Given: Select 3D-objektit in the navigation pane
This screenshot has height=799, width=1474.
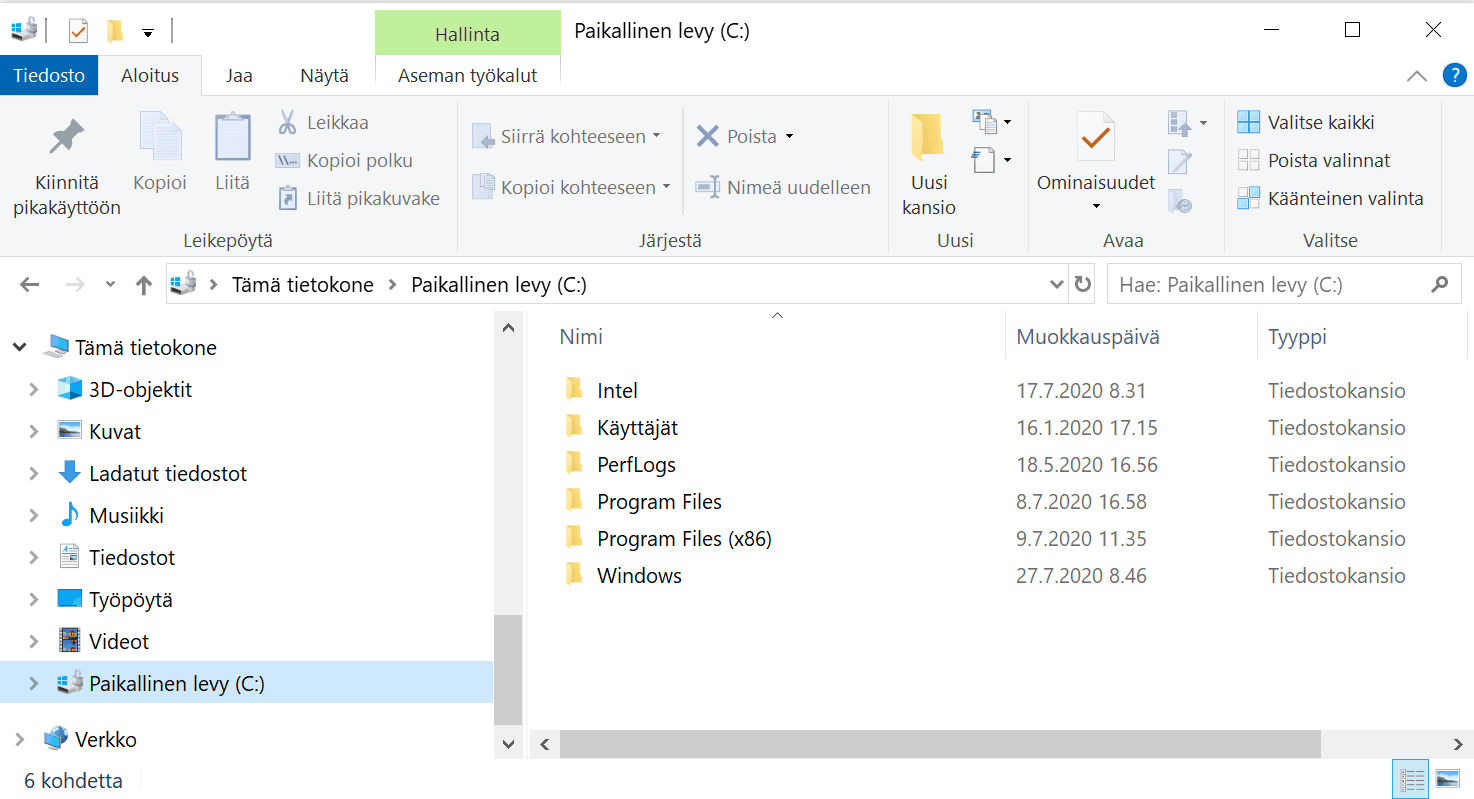Looking at the screenshot, I should (140, 390).
